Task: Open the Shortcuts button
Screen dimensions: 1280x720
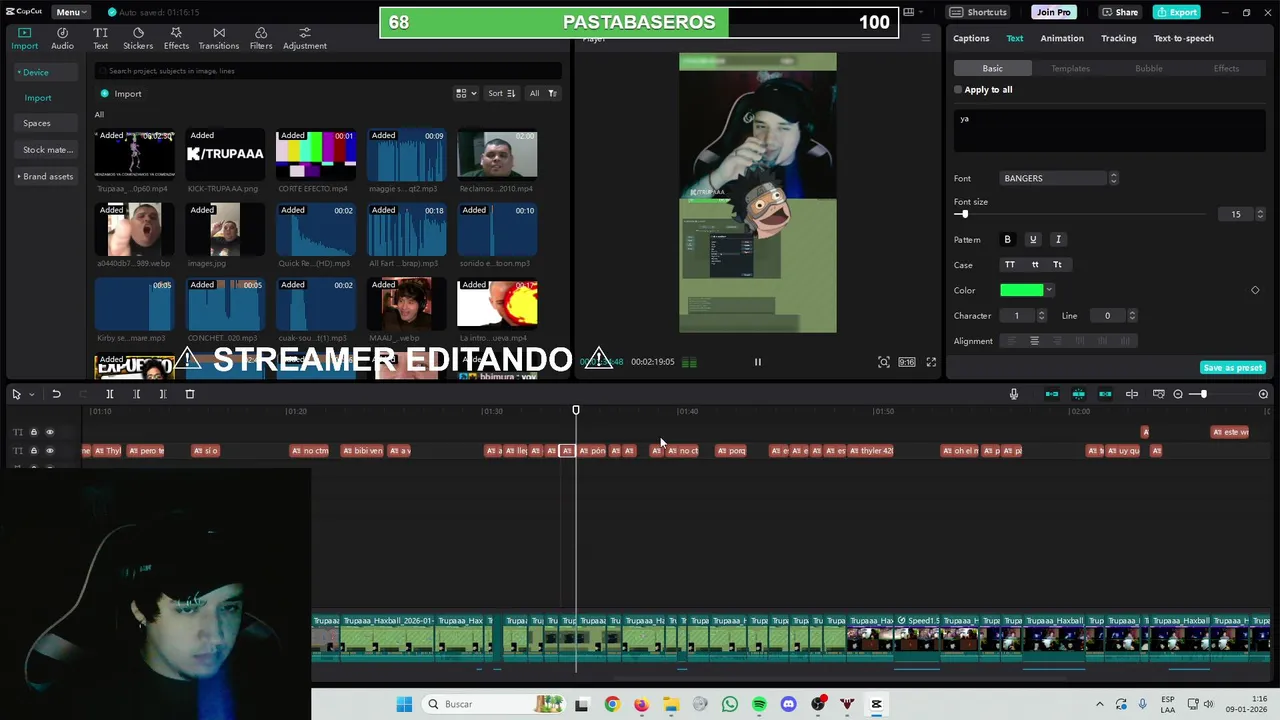Action: point(979,12)
